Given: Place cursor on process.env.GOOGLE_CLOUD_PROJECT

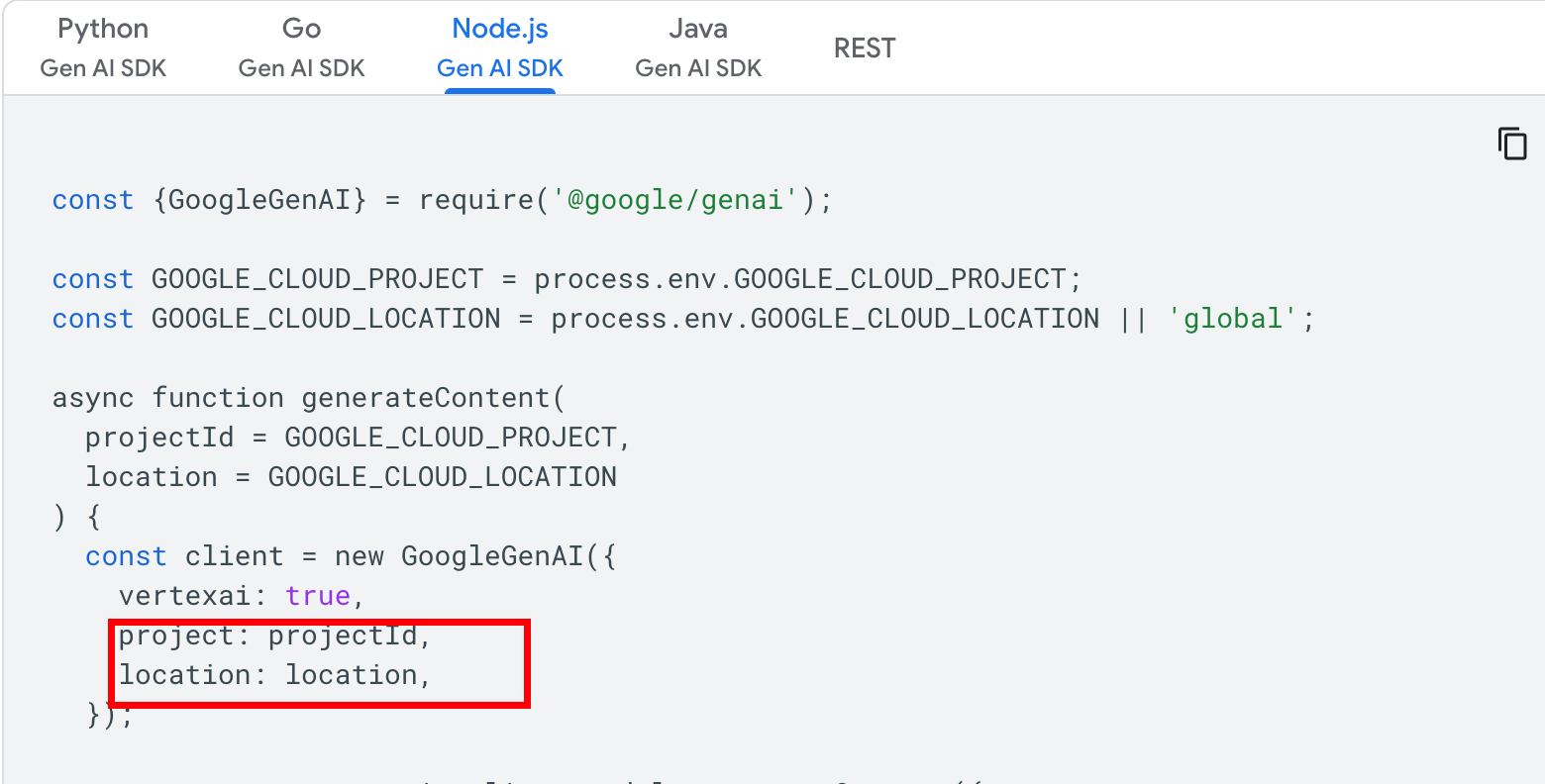Looking at the screenshot, I should pos(800,279).
